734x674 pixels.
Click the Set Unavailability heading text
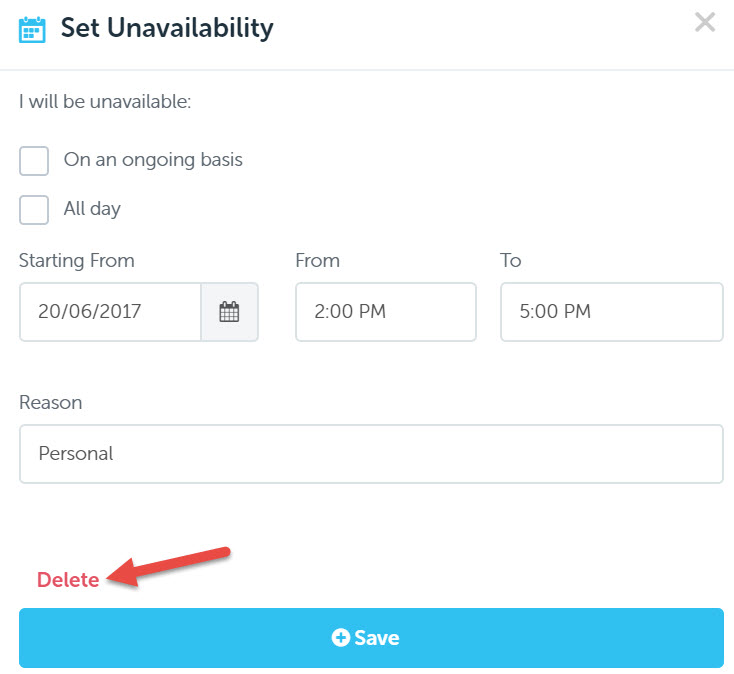pos(167,29)
